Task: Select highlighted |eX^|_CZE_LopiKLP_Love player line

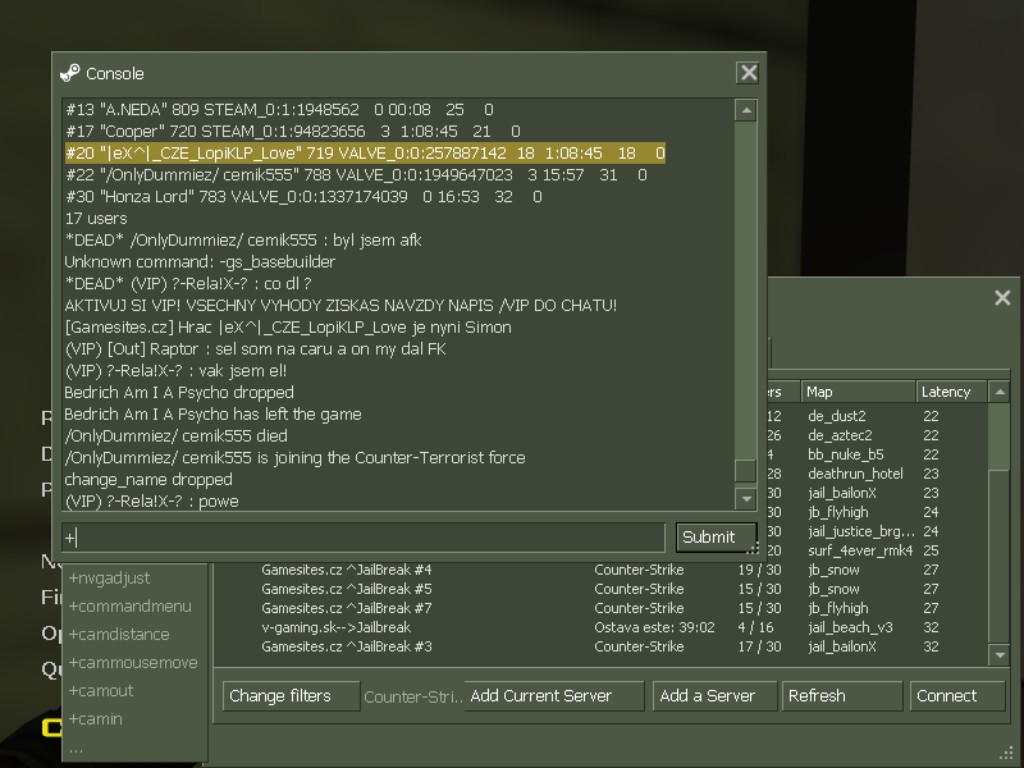Action: (x=365, y=153)
